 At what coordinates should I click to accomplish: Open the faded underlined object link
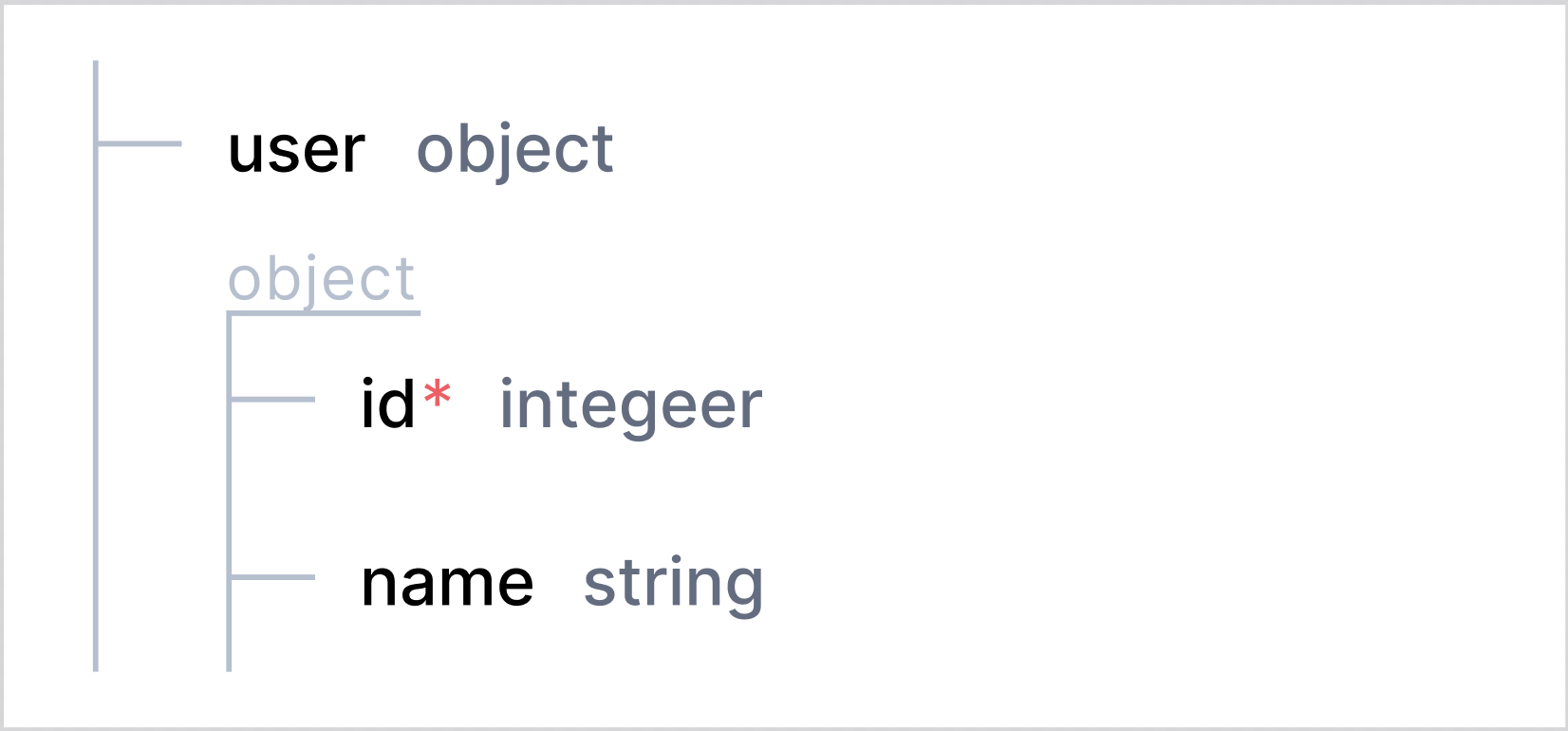(x=322, y=280)
